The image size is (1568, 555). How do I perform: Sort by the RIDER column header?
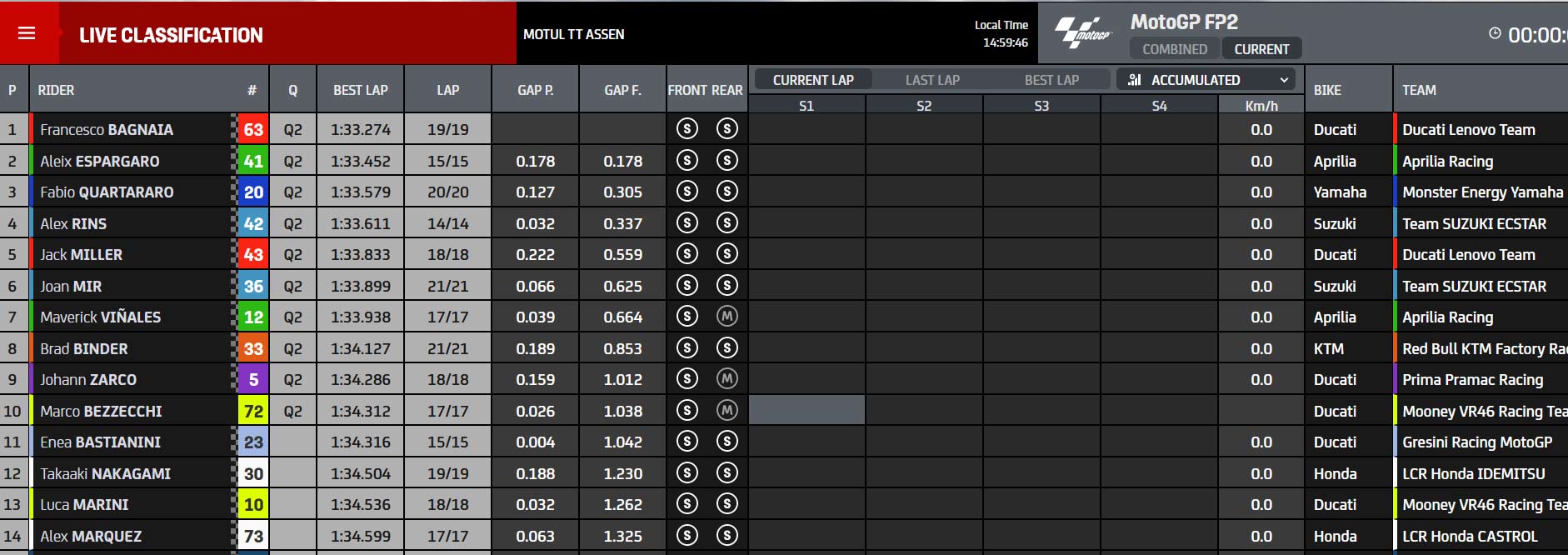[x=56, y=90]
